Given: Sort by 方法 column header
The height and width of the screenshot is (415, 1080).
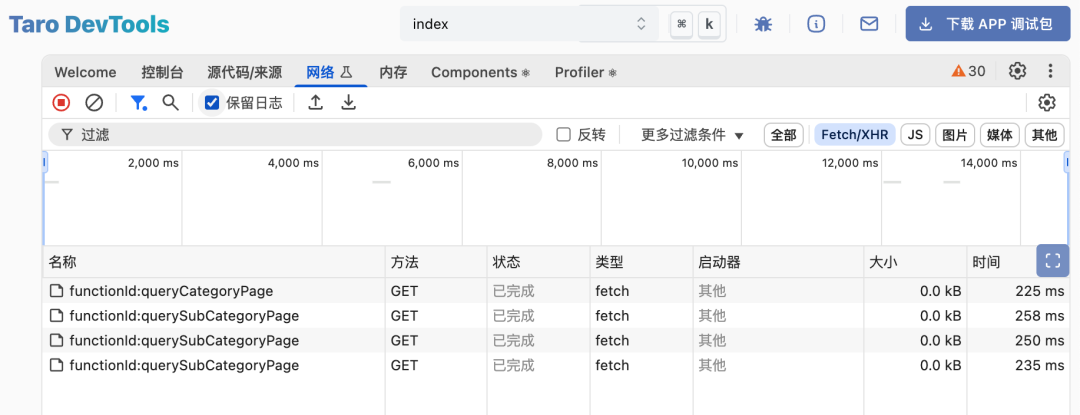Looking at the screenshot, I should tap(436, 262).
